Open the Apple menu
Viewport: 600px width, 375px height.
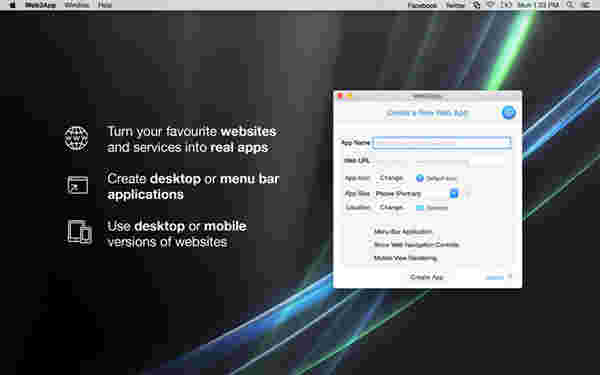(x=12, y=5)
